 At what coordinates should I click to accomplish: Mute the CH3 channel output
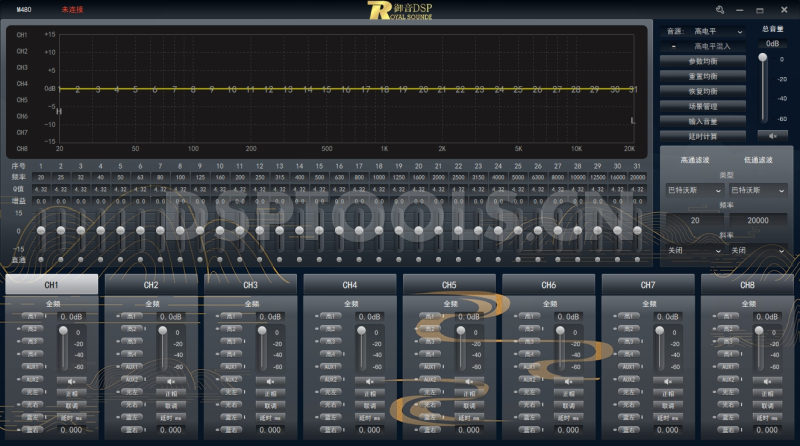coord(270,381)
